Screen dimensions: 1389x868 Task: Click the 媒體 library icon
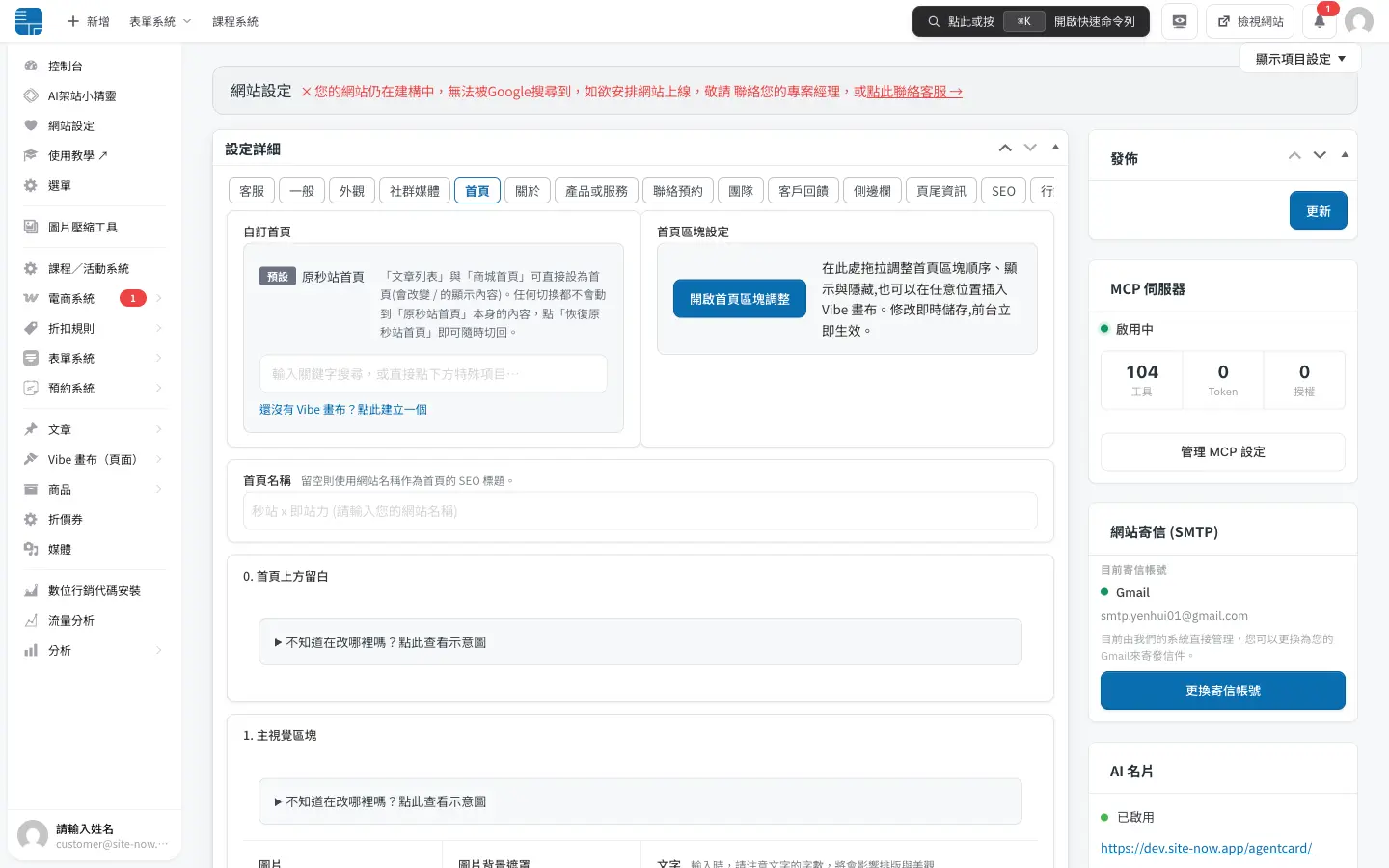coord(31,549)
